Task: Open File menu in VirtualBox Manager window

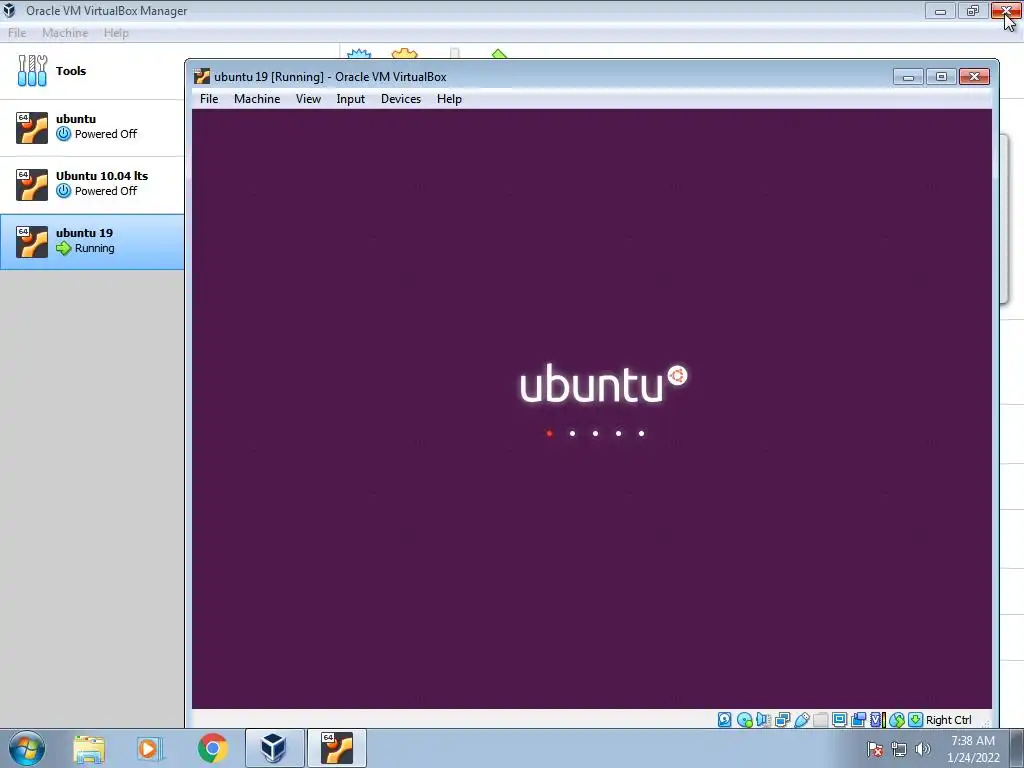Action: (x=17, y=33)
